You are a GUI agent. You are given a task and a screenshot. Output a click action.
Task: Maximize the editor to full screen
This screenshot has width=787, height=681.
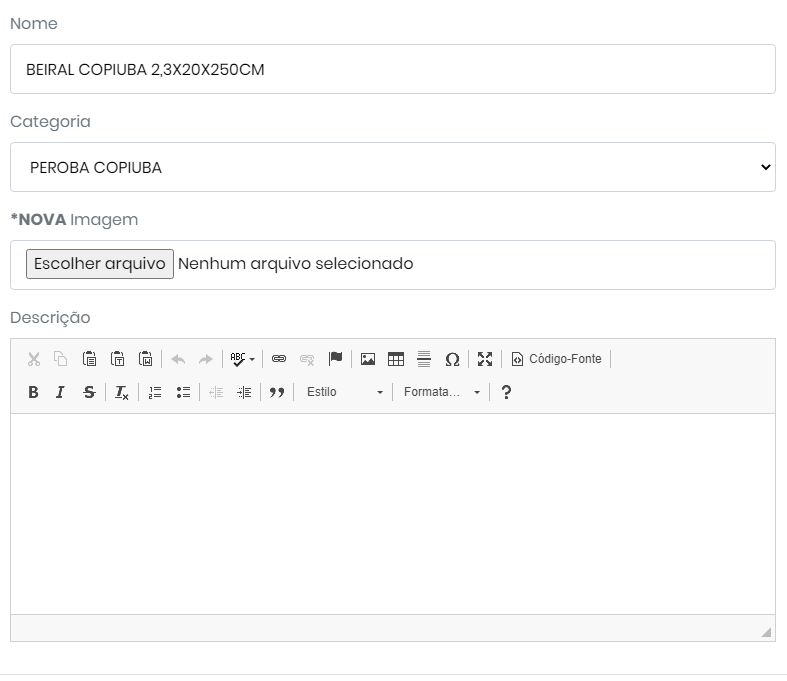pos(485,359)
